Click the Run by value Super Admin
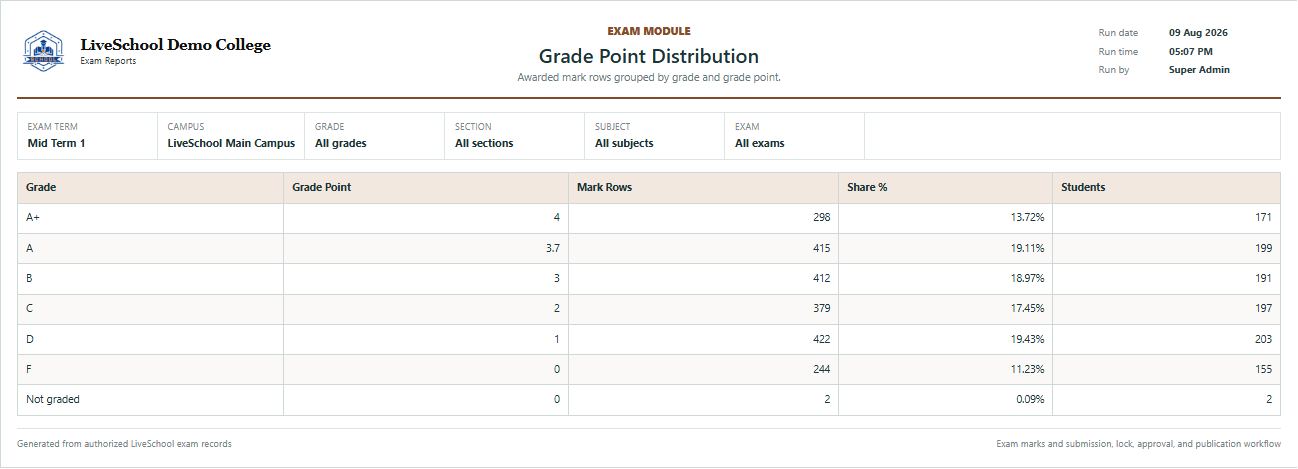The image size is (1298, 469). (x=1199, y=70)
